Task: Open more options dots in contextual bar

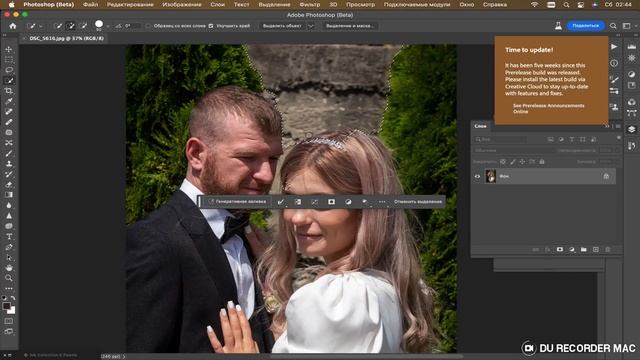Action: (x=382, y=202)
